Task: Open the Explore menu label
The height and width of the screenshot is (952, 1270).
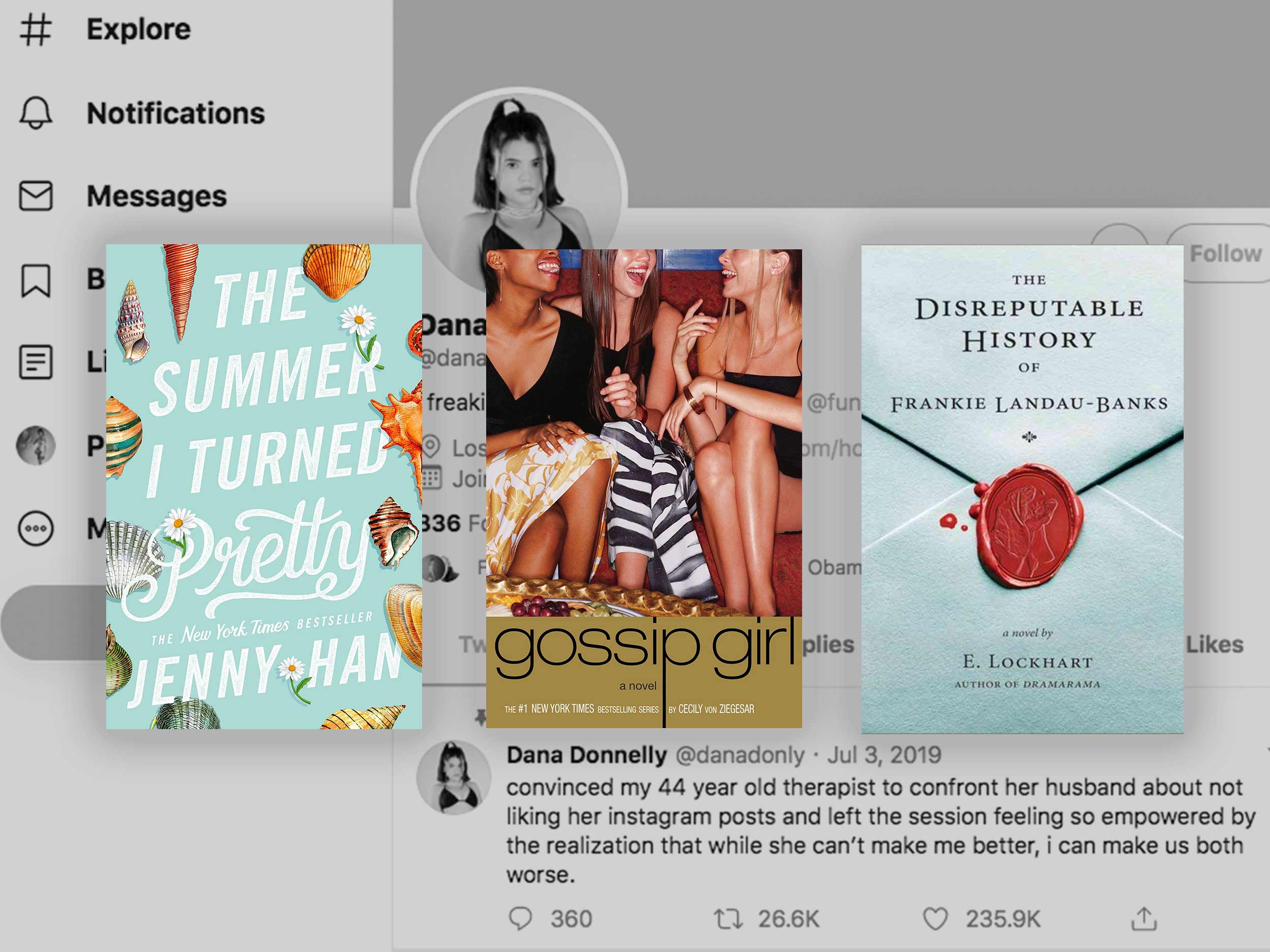Action: click(x=138, y=29)
